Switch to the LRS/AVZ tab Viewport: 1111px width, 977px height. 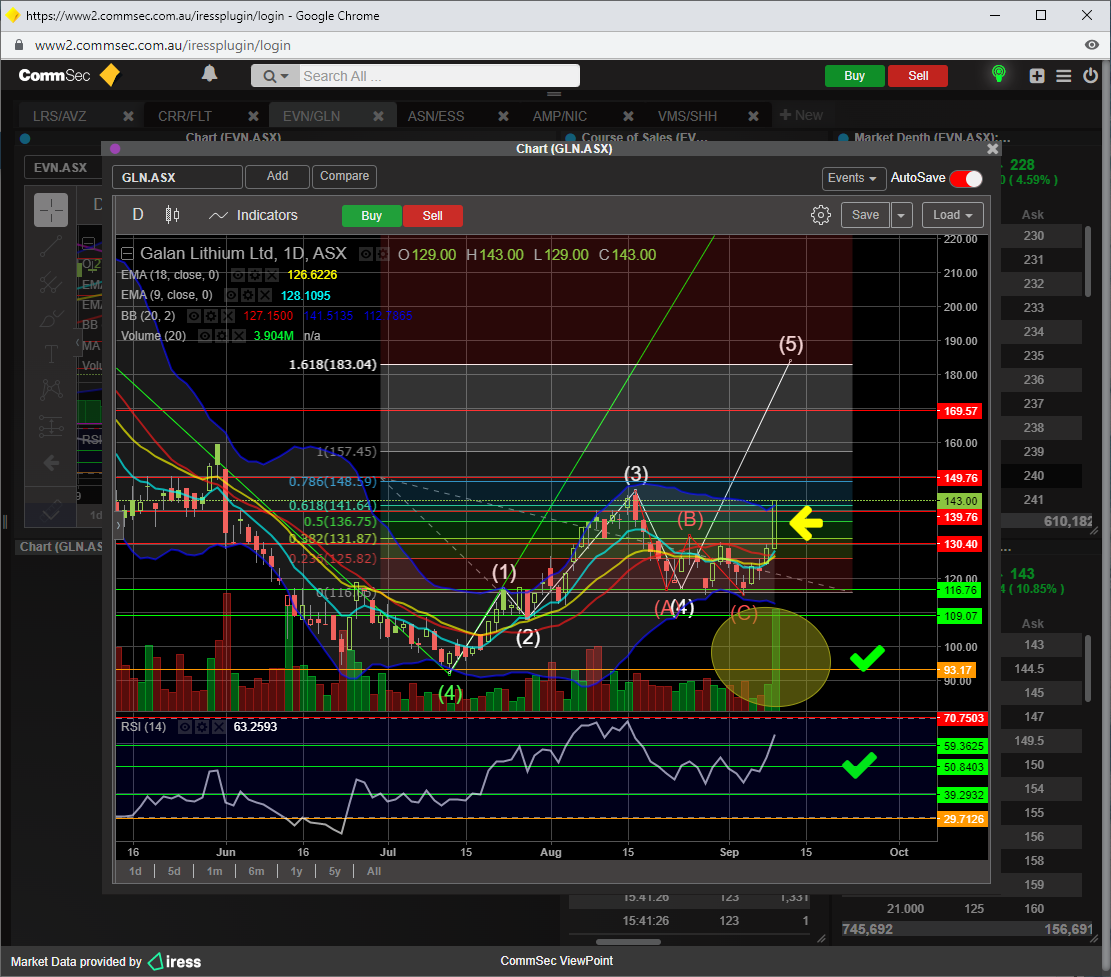[x=60, y=116]
